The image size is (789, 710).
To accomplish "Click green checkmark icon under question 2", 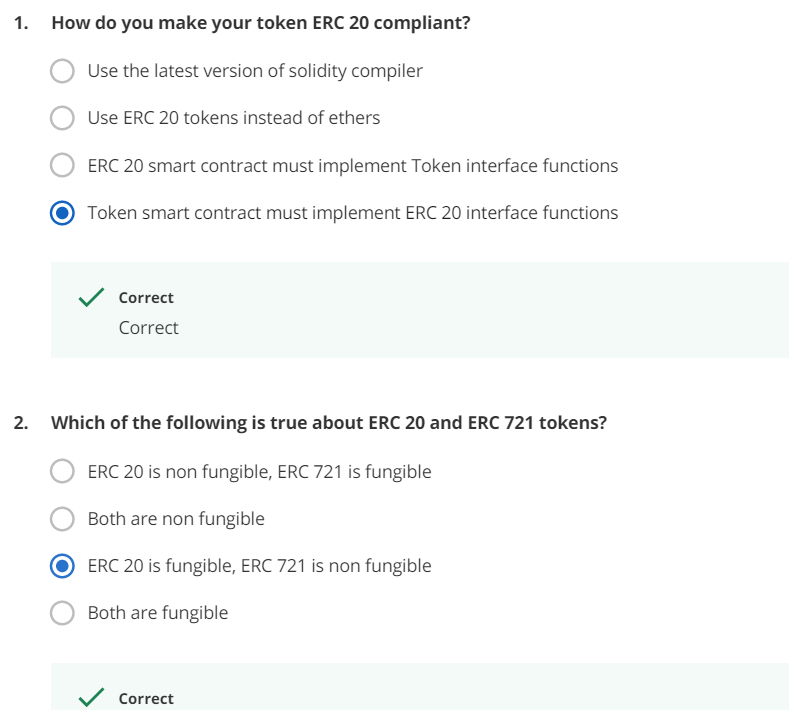I will pyautogui.click(x=91, y=697).
